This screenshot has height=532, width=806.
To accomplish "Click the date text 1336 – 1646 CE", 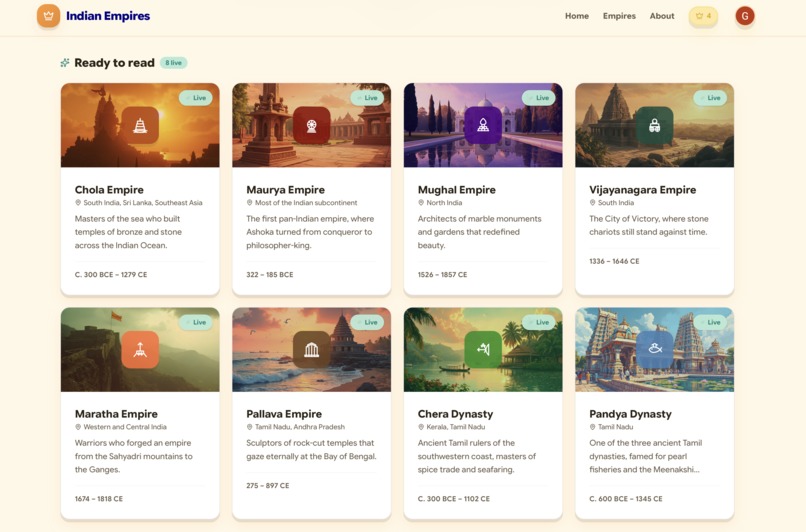I will tap(614, 261).
